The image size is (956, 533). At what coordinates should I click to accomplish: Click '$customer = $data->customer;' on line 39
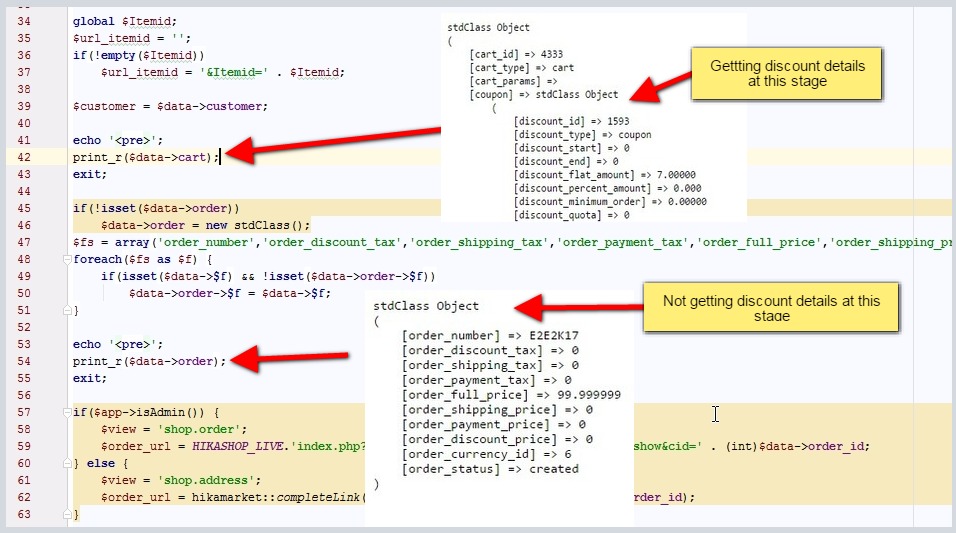tap(170, 106)
